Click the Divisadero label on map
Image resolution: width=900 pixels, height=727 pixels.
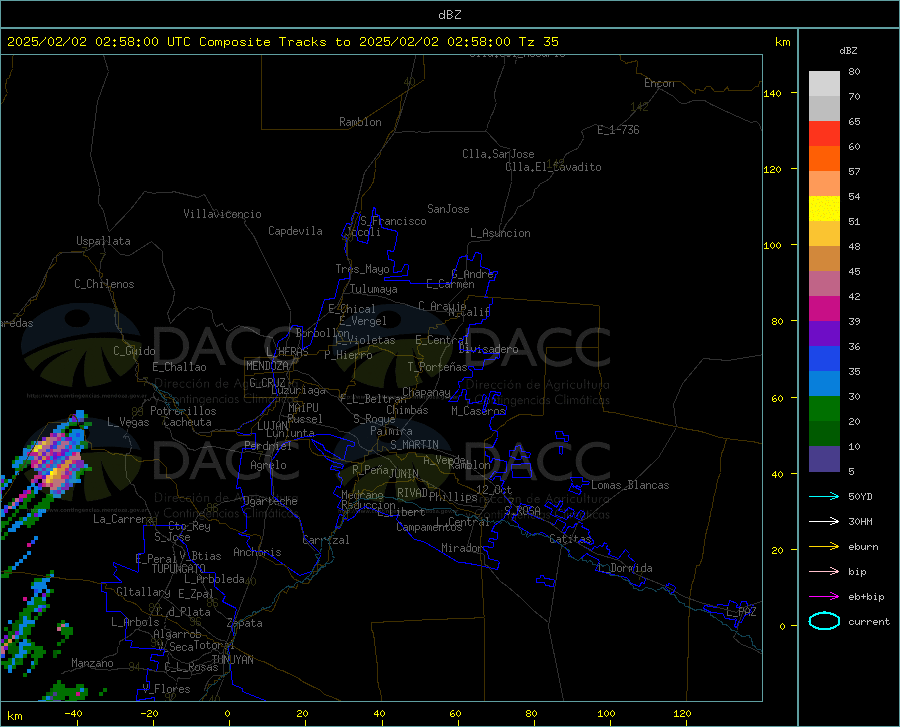pyautogui.click(x=488, y=349)
